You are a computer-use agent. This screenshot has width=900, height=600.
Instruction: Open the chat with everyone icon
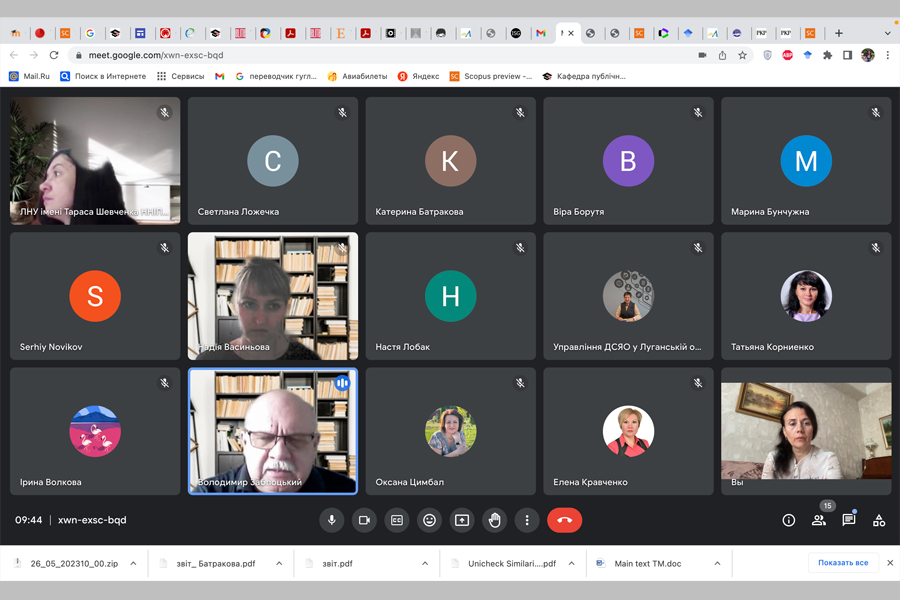(x=849, y=520)
